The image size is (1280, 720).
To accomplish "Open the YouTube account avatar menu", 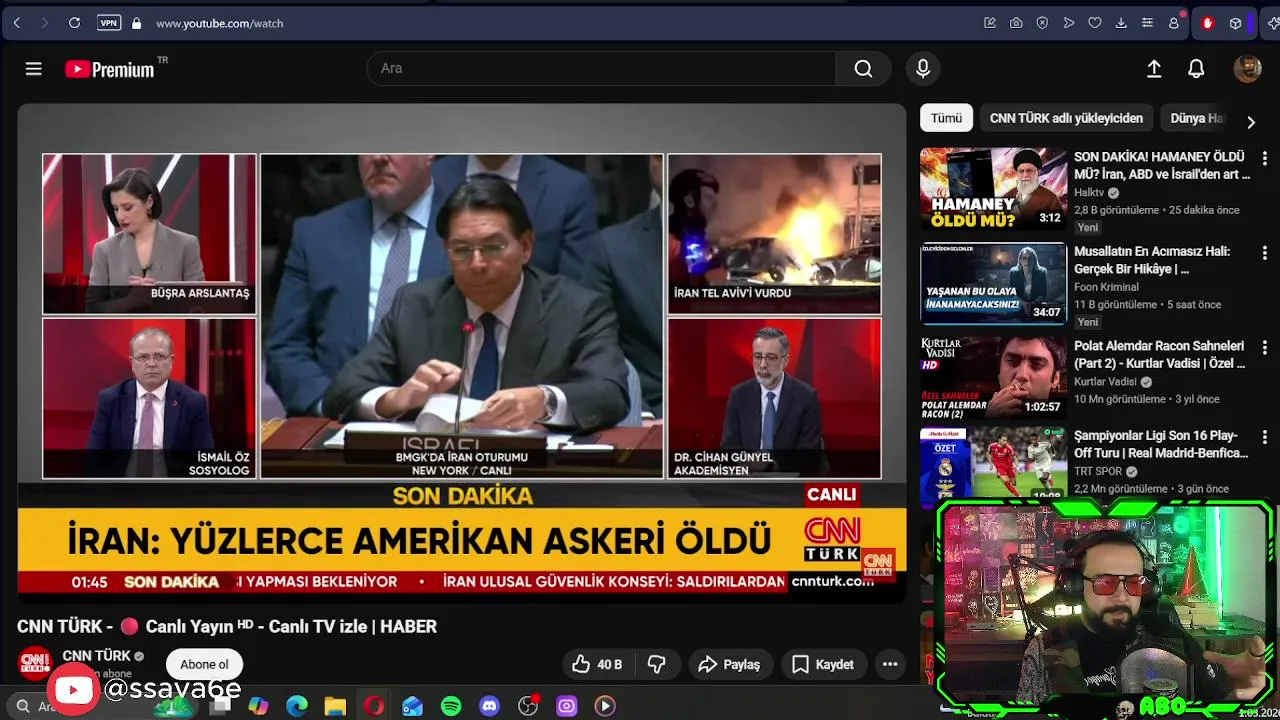I will tap(1247, 68).
